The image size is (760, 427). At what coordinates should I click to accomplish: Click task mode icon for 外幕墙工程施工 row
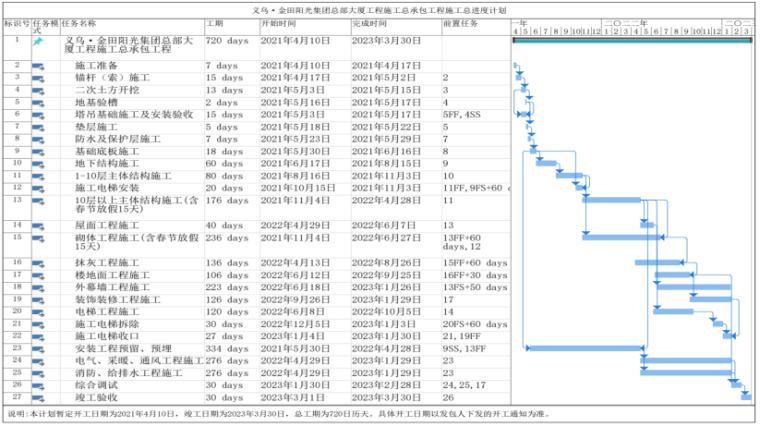pyautogui.click(x=38, y=286)
